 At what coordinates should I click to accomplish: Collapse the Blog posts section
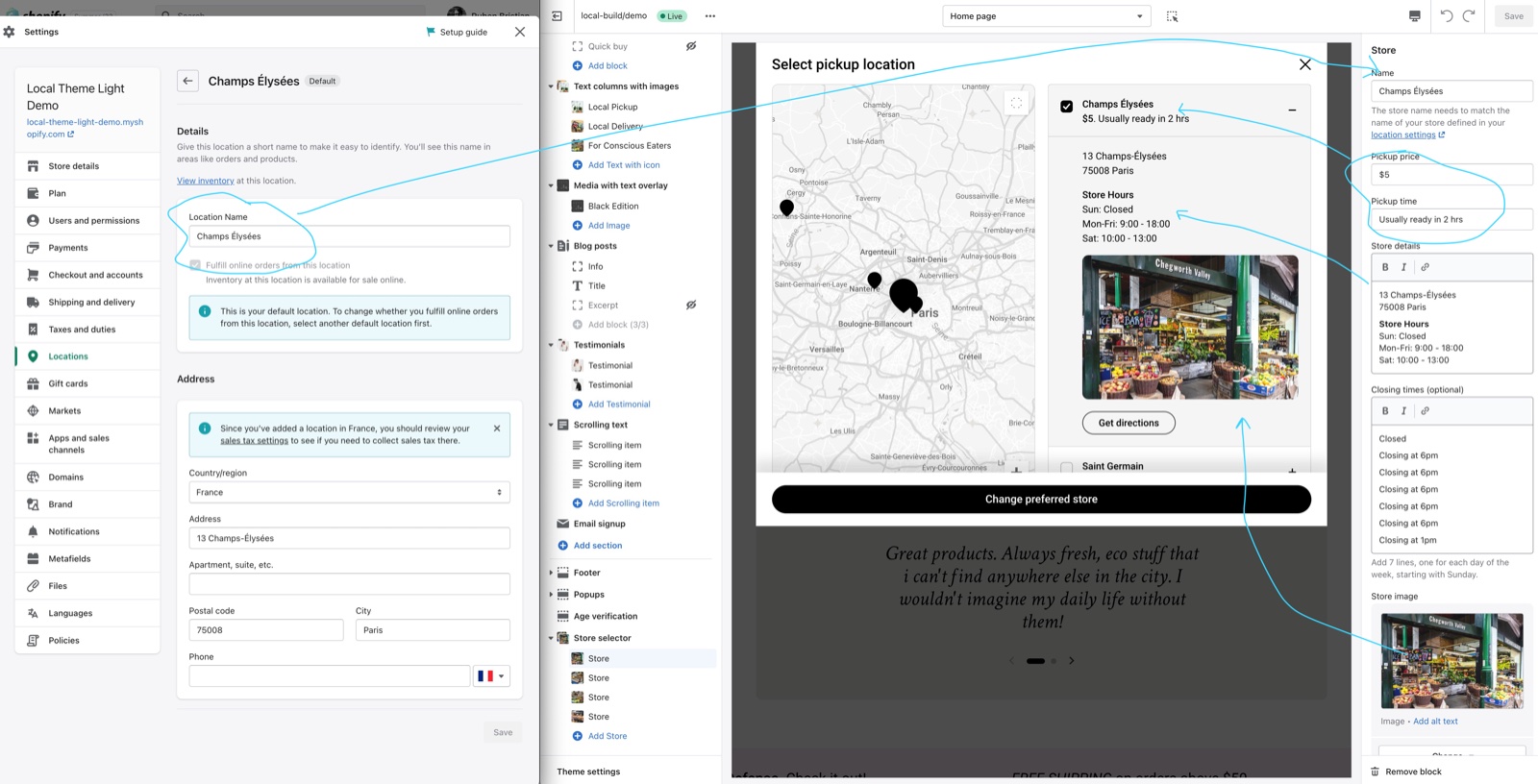[551, 246]
